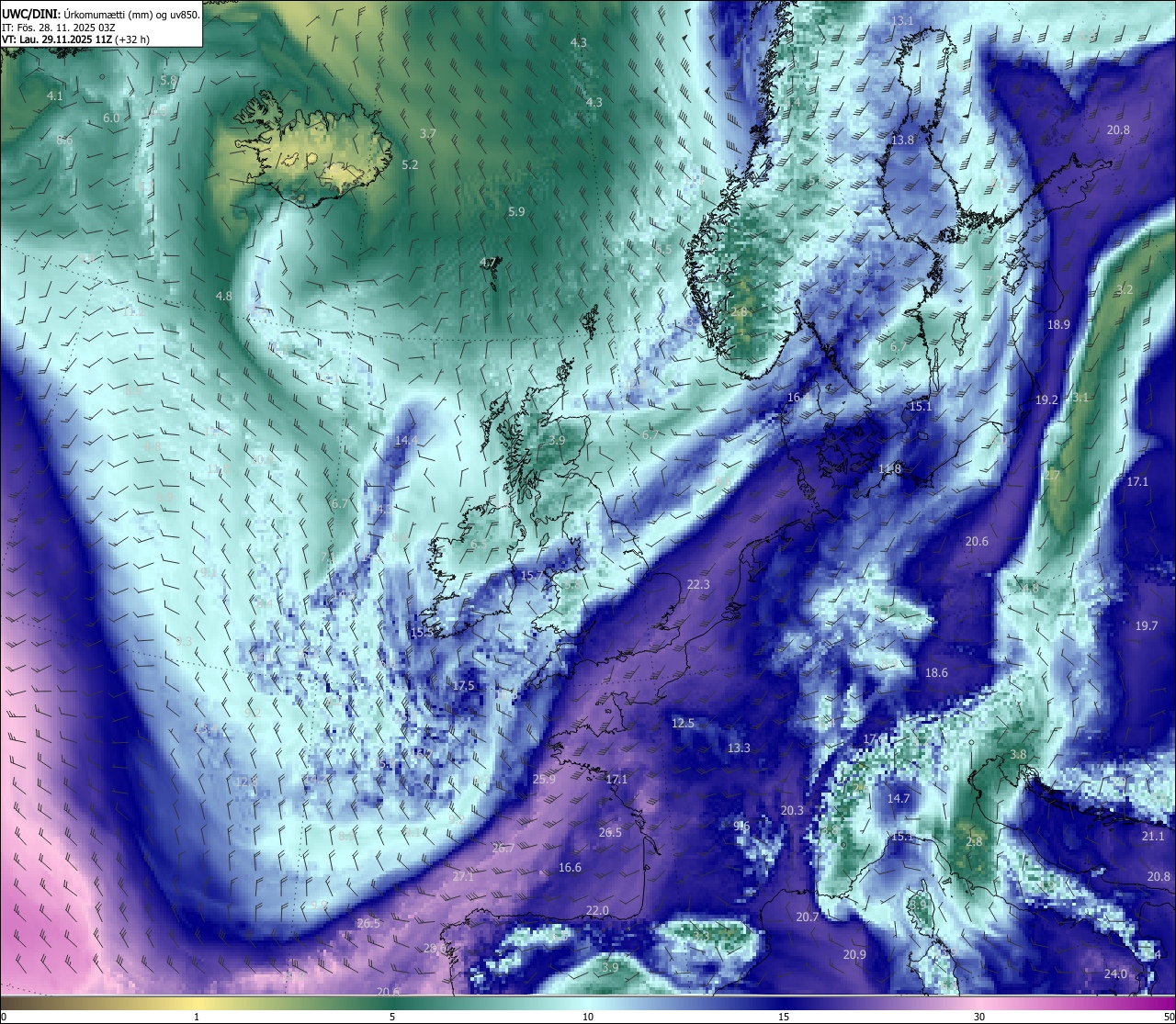Click the 4.1 value label
The image size is (1176, 1024).
pos(55,96)
